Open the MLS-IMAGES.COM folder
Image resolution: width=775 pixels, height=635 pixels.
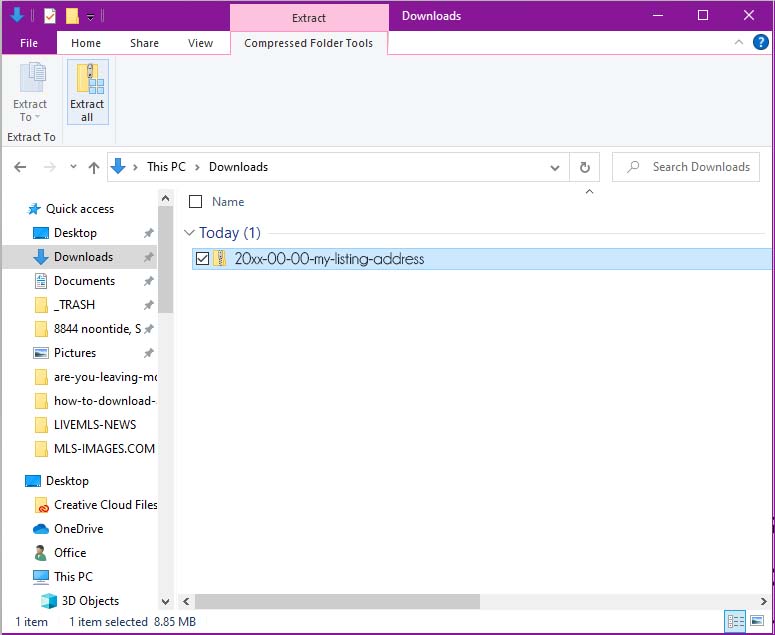coord(104,449)
